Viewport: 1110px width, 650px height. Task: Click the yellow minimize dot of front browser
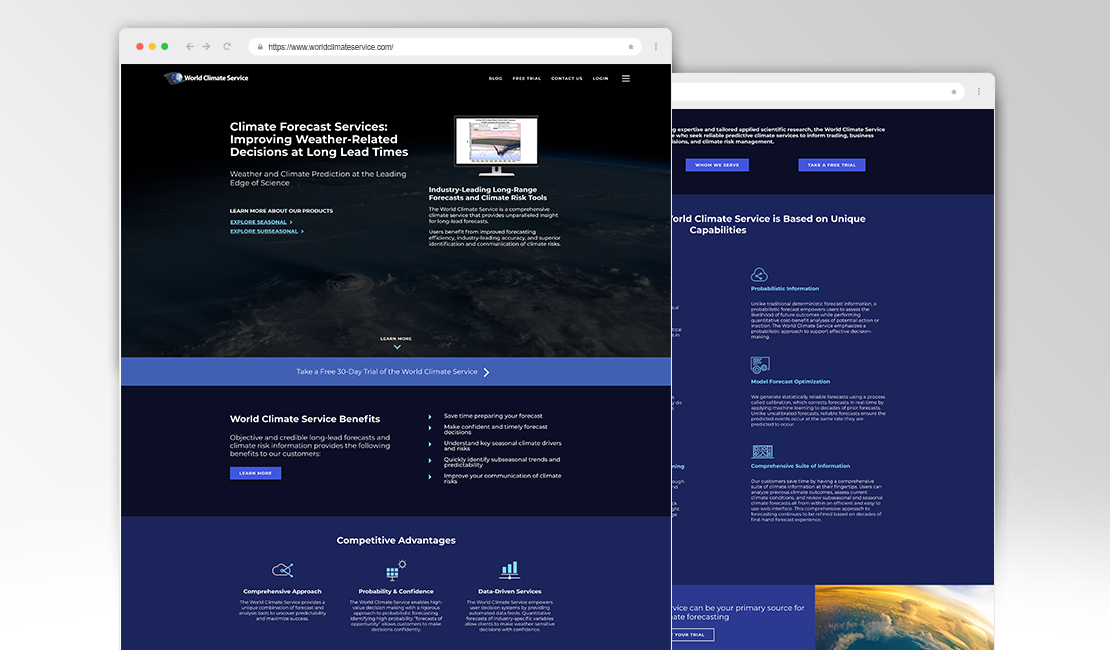152,47
